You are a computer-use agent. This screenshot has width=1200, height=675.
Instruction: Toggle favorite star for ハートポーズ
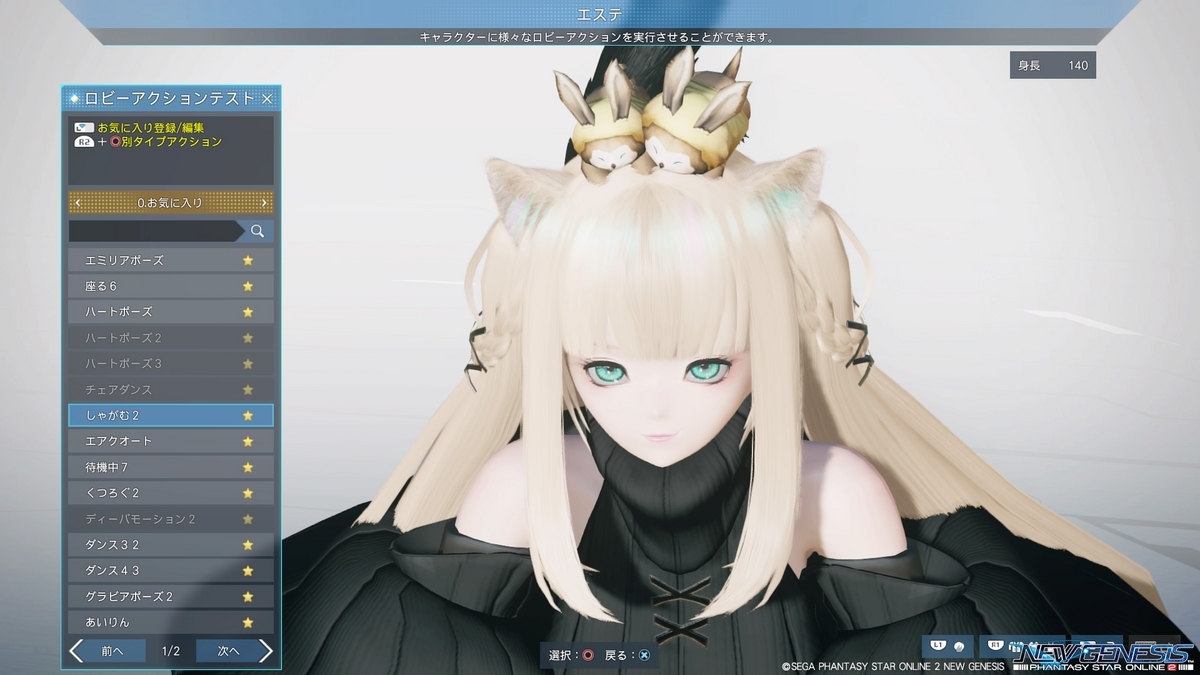pyautogui.click(x=248, y=312)
